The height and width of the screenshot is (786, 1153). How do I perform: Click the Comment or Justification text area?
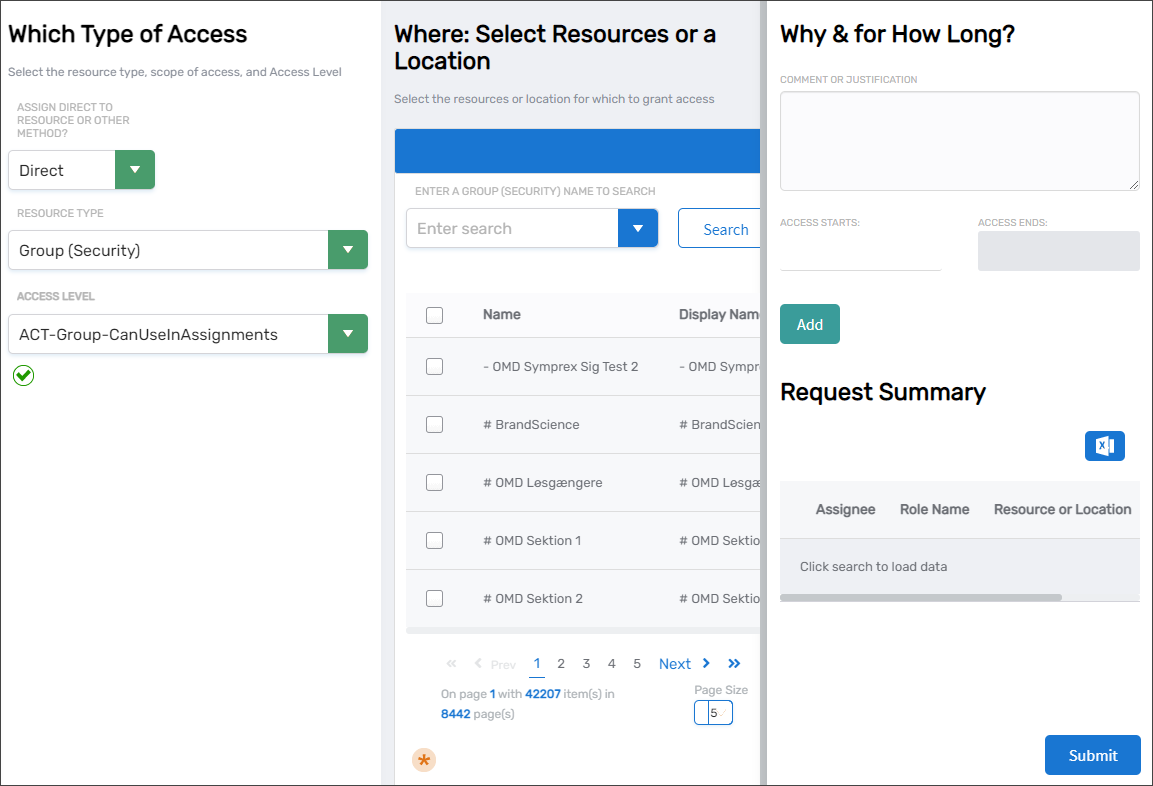pyautogui.click(x=959, y=140)
